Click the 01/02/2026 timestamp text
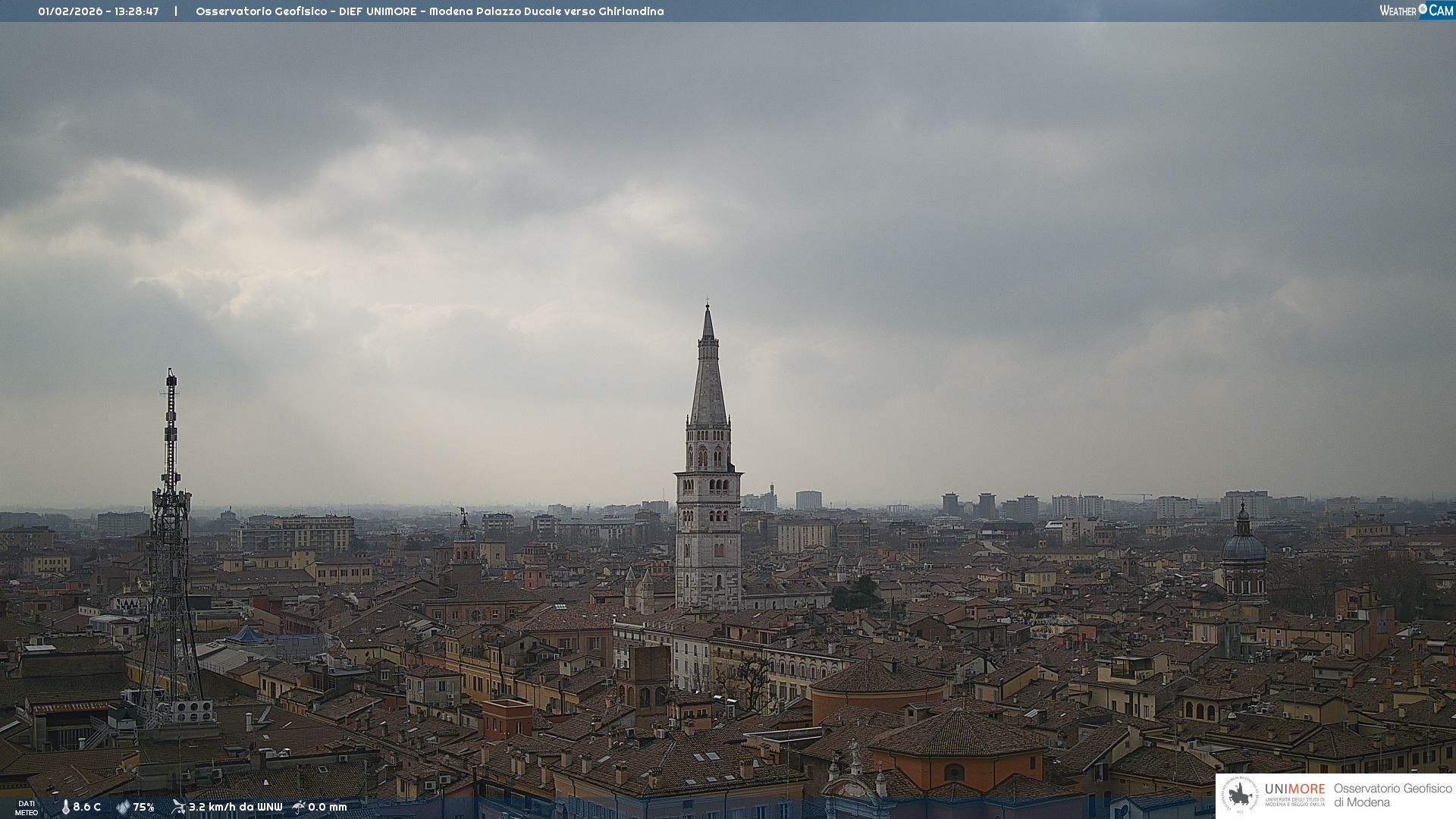The height and width of the screenshot is (819, 1456). tap(70, 11)
